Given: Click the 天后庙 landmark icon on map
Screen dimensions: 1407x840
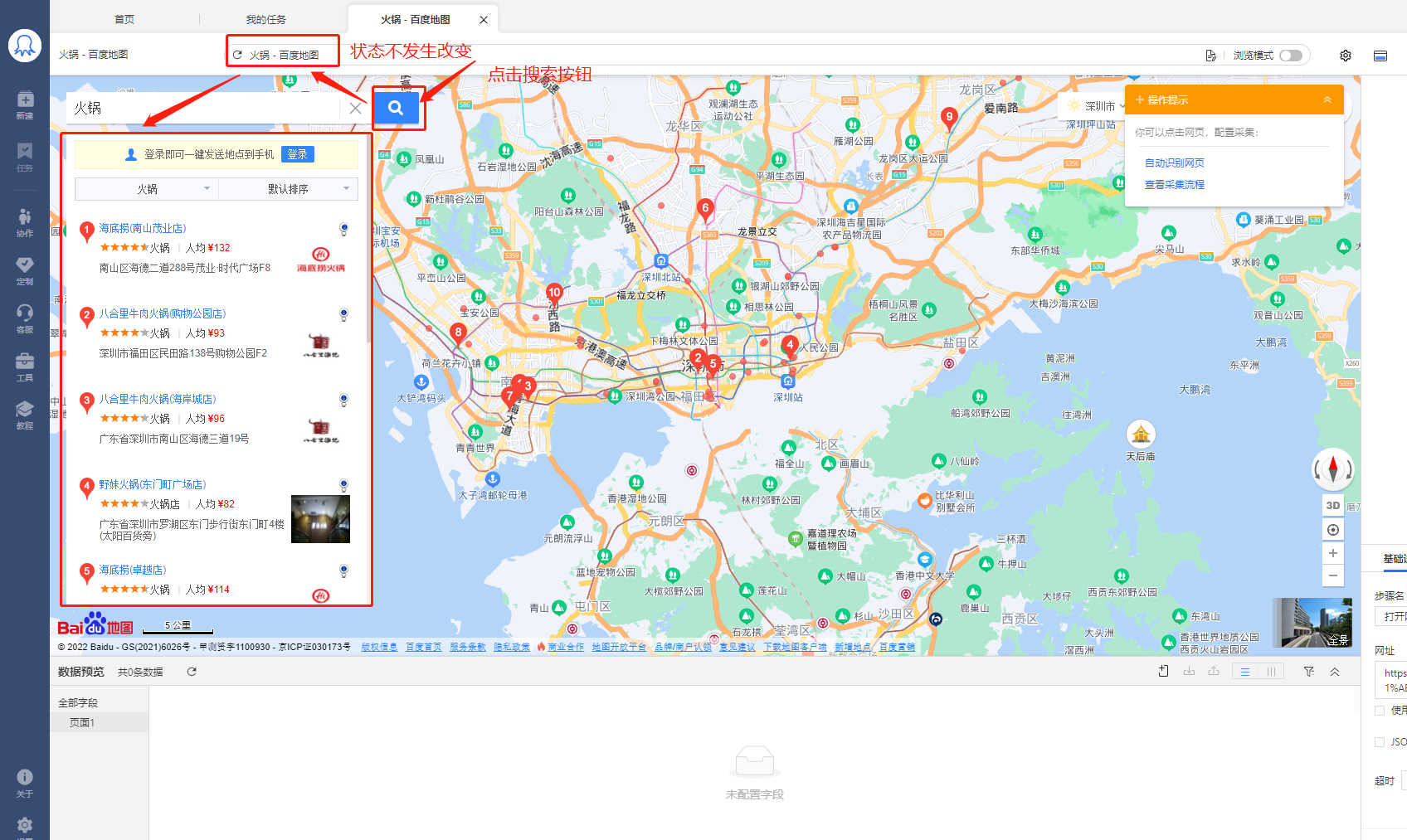Looking at the screenshot, I should coord(1141,434).
